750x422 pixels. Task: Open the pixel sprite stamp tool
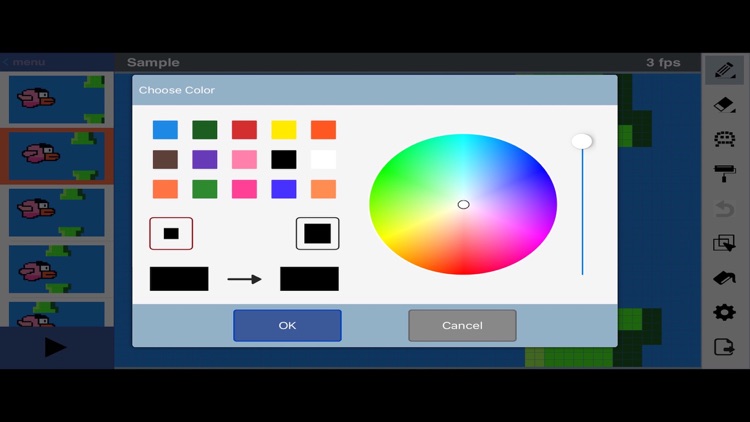pos(724,139)
